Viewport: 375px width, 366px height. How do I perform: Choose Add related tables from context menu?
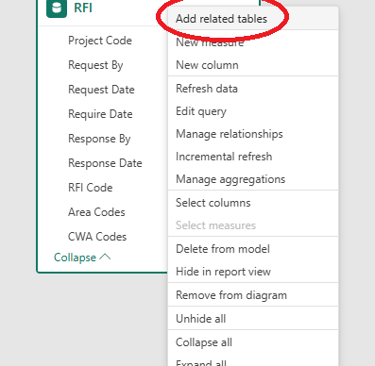pos(221,19)
